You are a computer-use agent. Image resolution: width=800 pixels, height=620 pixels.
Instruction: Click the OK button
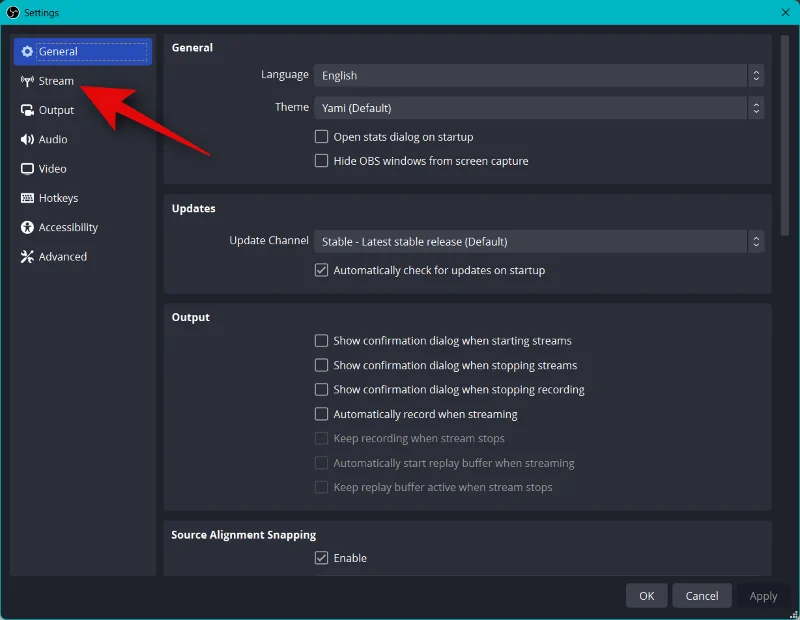pos(646,596)
